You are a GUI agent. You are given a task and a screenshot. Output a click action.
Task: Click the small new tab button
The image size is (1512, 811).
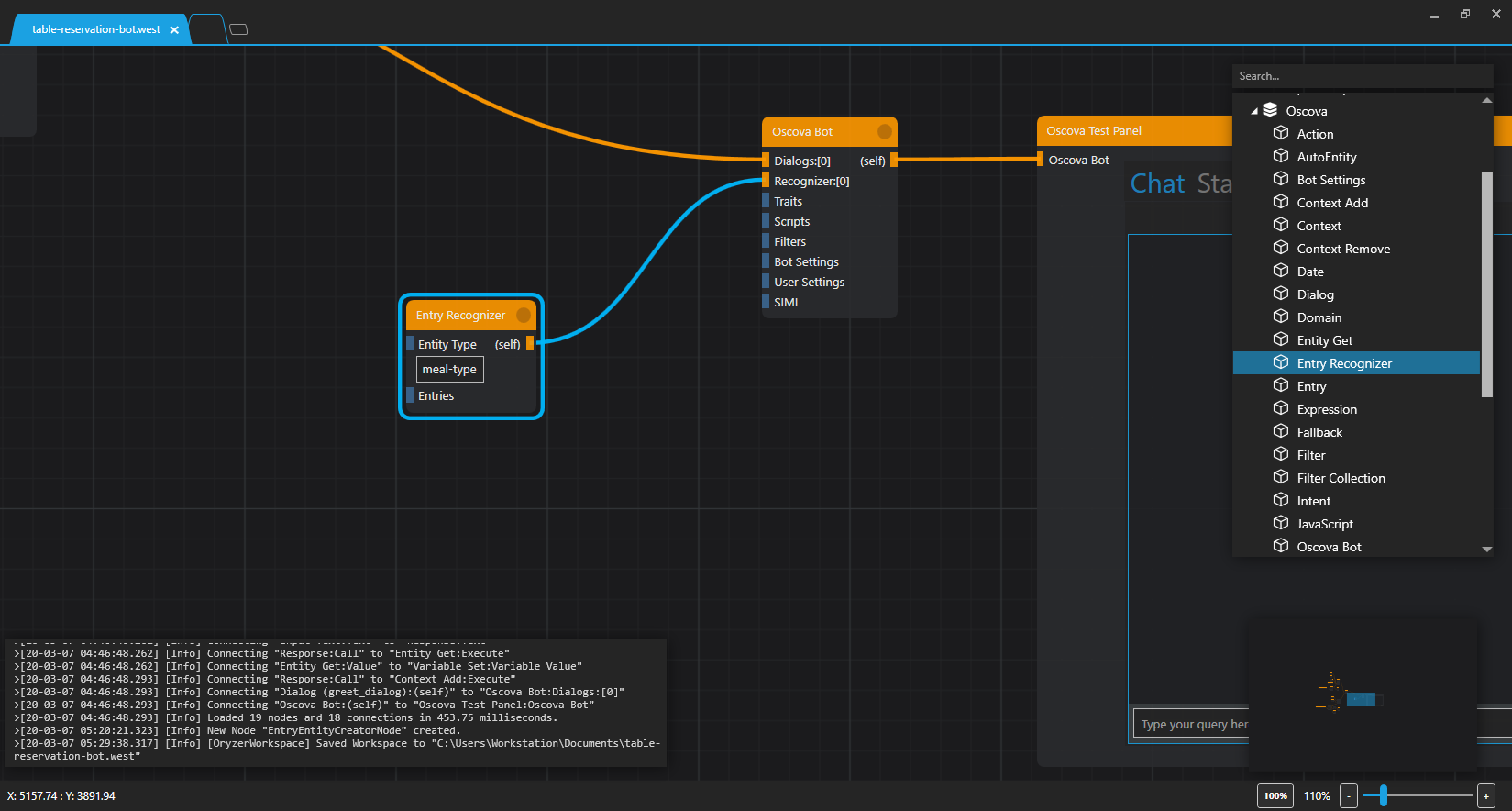[x=238, y=29]
